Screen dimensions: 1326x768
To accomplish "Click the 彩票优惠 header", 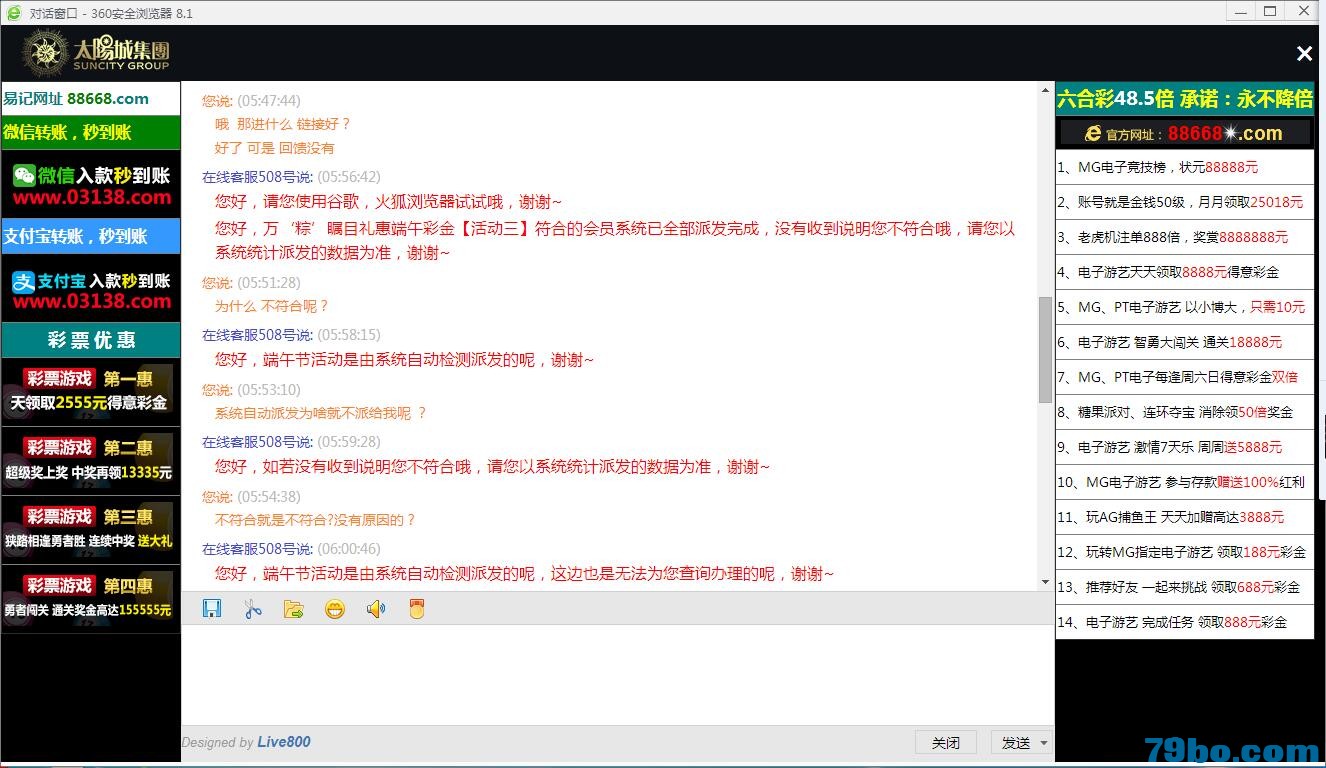I will pos(90,340).
